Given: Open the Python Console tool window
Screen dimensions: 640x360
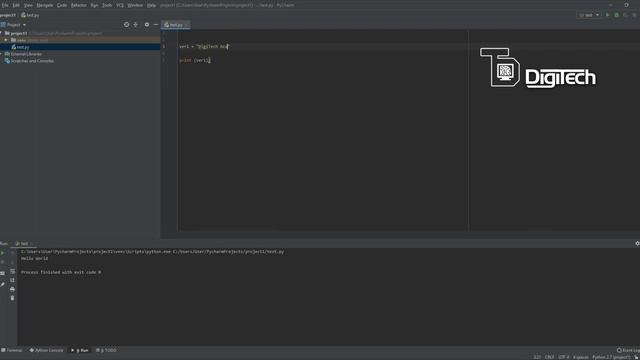Looking at the screenshot, I should tap(47, 350).
